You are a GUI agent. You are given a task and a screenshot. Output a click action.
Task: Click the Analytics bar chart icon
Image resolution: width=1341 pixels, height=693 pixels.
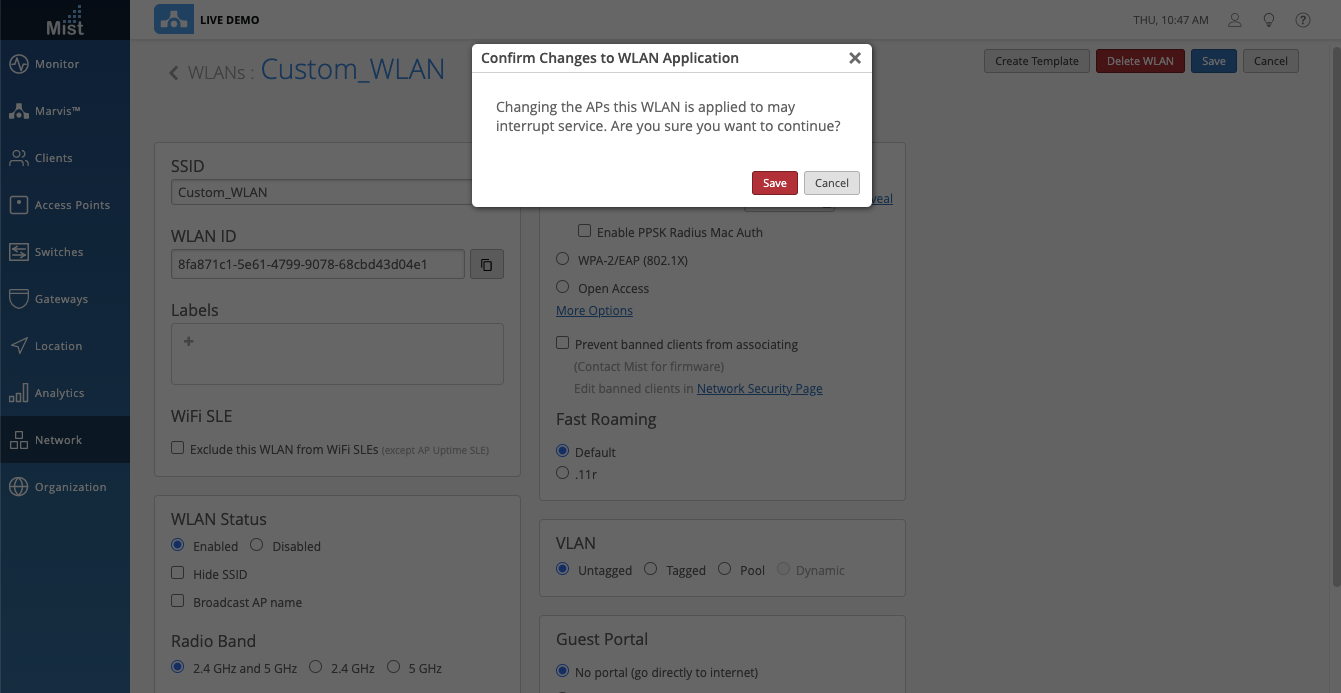(x=18, y=393)
